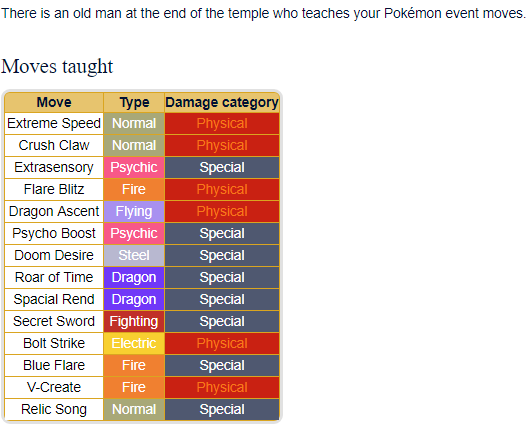Click the Moves taught section heading
This screenshot has height=427, width=529.
[x=57, y=66]
